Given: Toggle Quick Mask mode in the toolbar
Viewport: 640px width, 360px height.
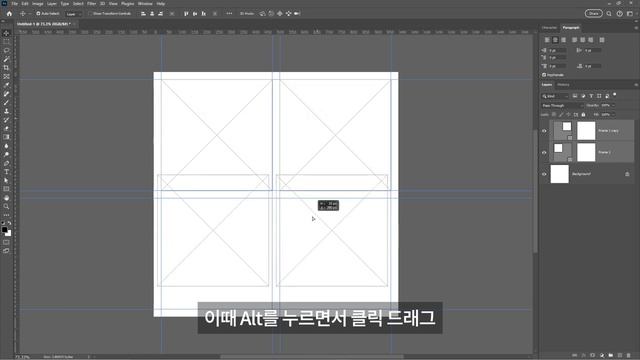Looking at the screenshot, I should (6, 242).
